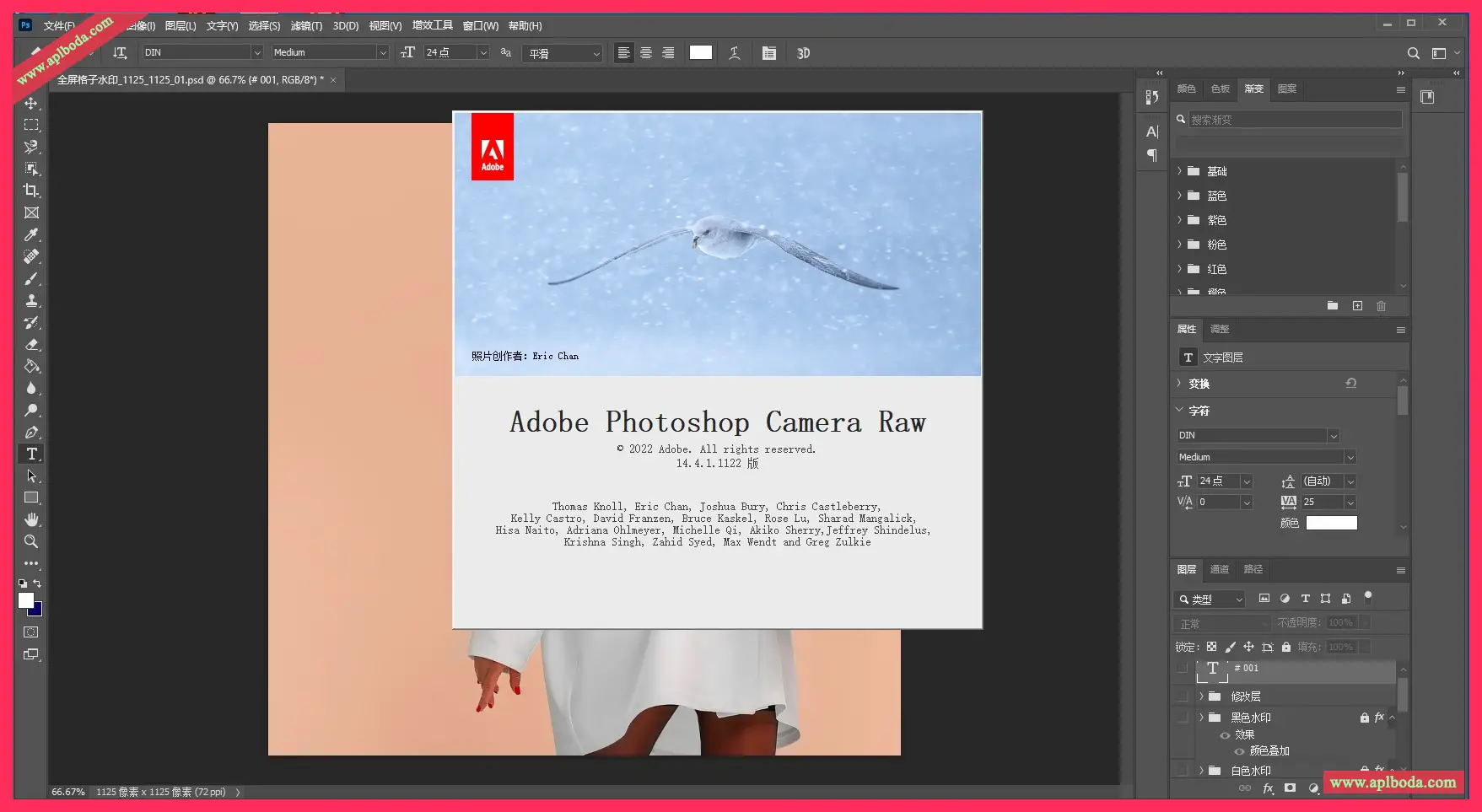Click the foreground color swatch in toolbox
Viewport: 1482px width, 812px height.
click(26, 600)
